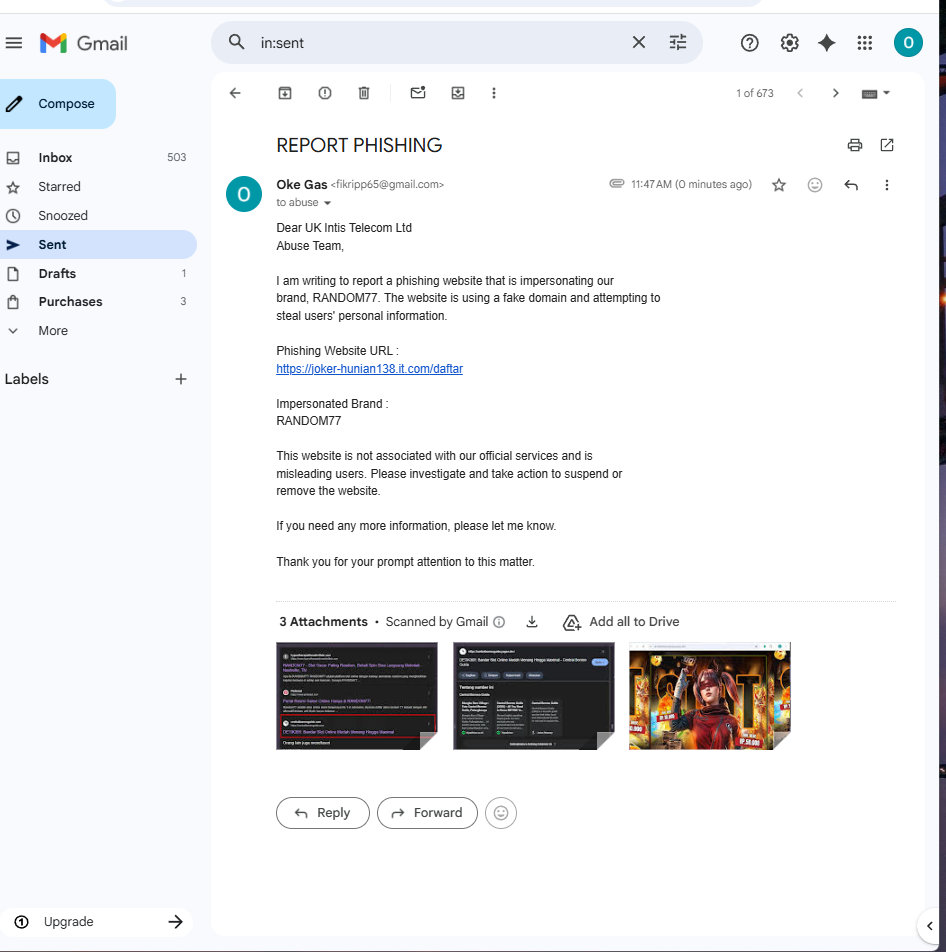The height and width of the screenshot is (952, 946).
Task: Report spam icon in toolbar
Action: (x=325, y=93)
